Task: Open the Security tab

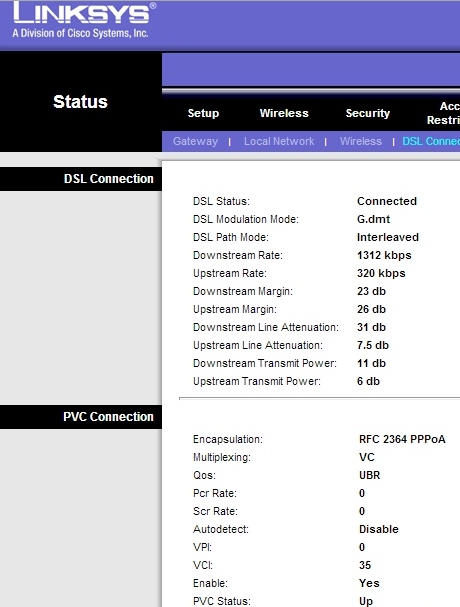Action: (367, 113)
